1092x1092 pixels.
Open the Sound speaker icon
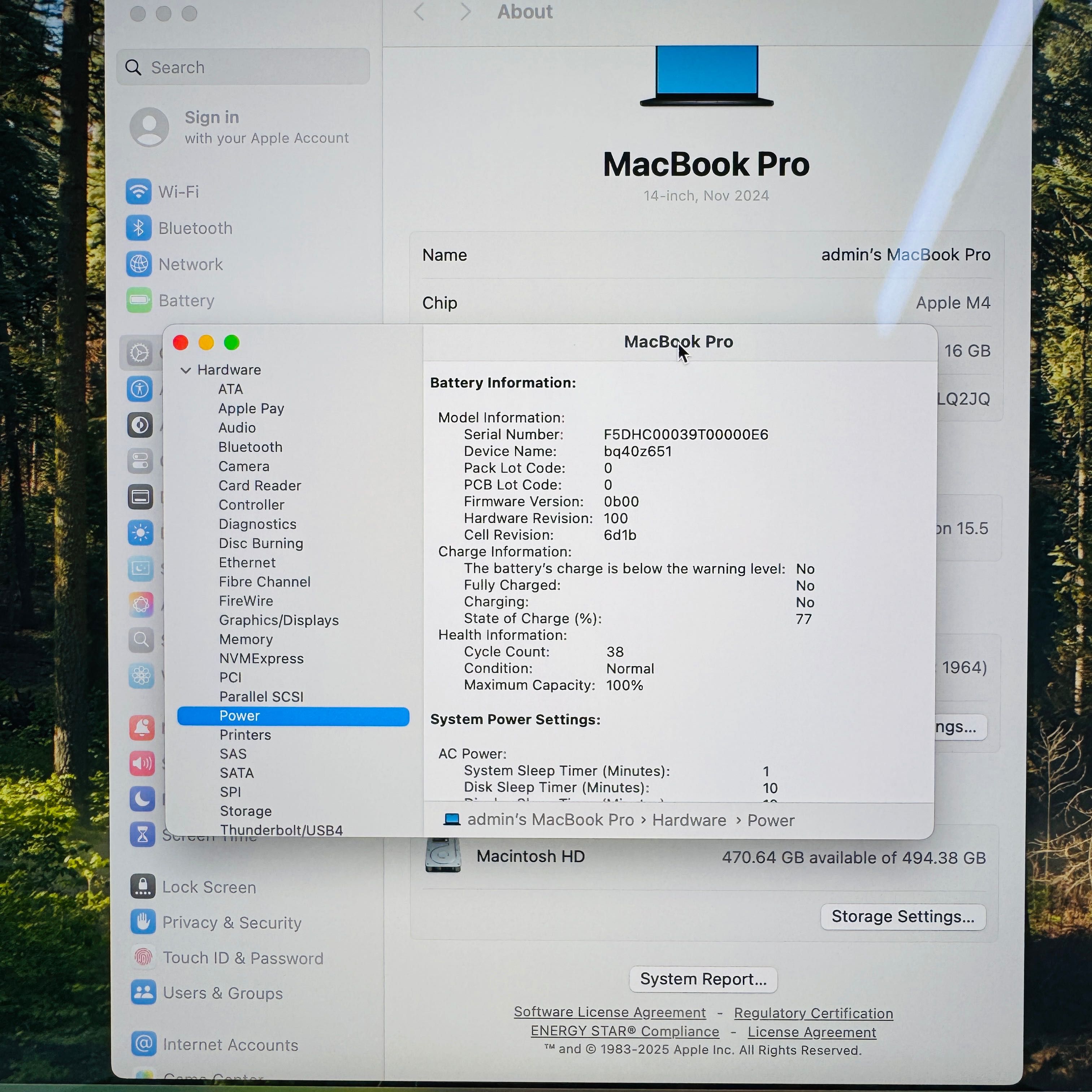click(142, 764)
